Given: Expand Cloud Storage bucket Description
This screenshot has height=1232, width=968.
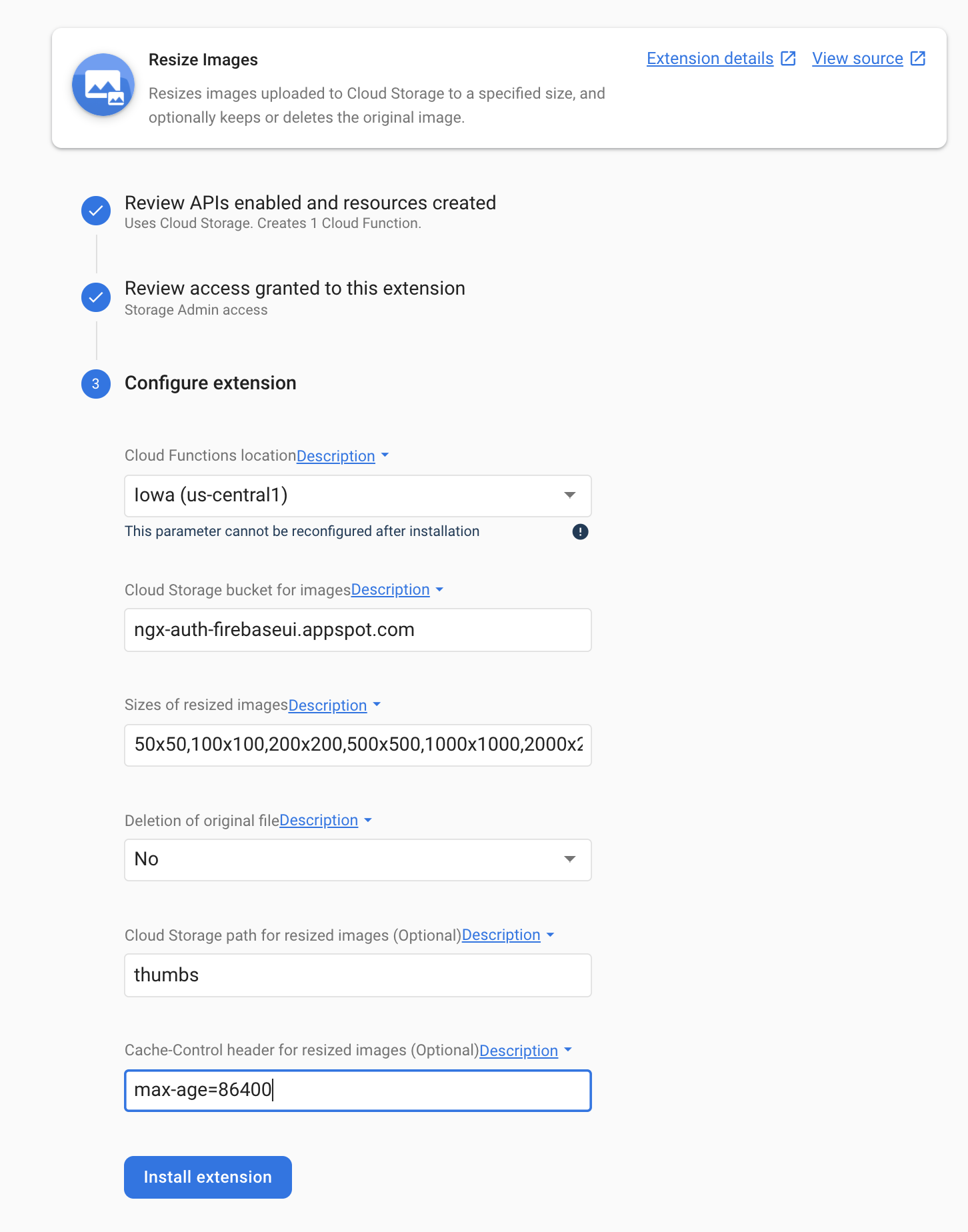Looking at the screenshot, I should tap(397, 590).
